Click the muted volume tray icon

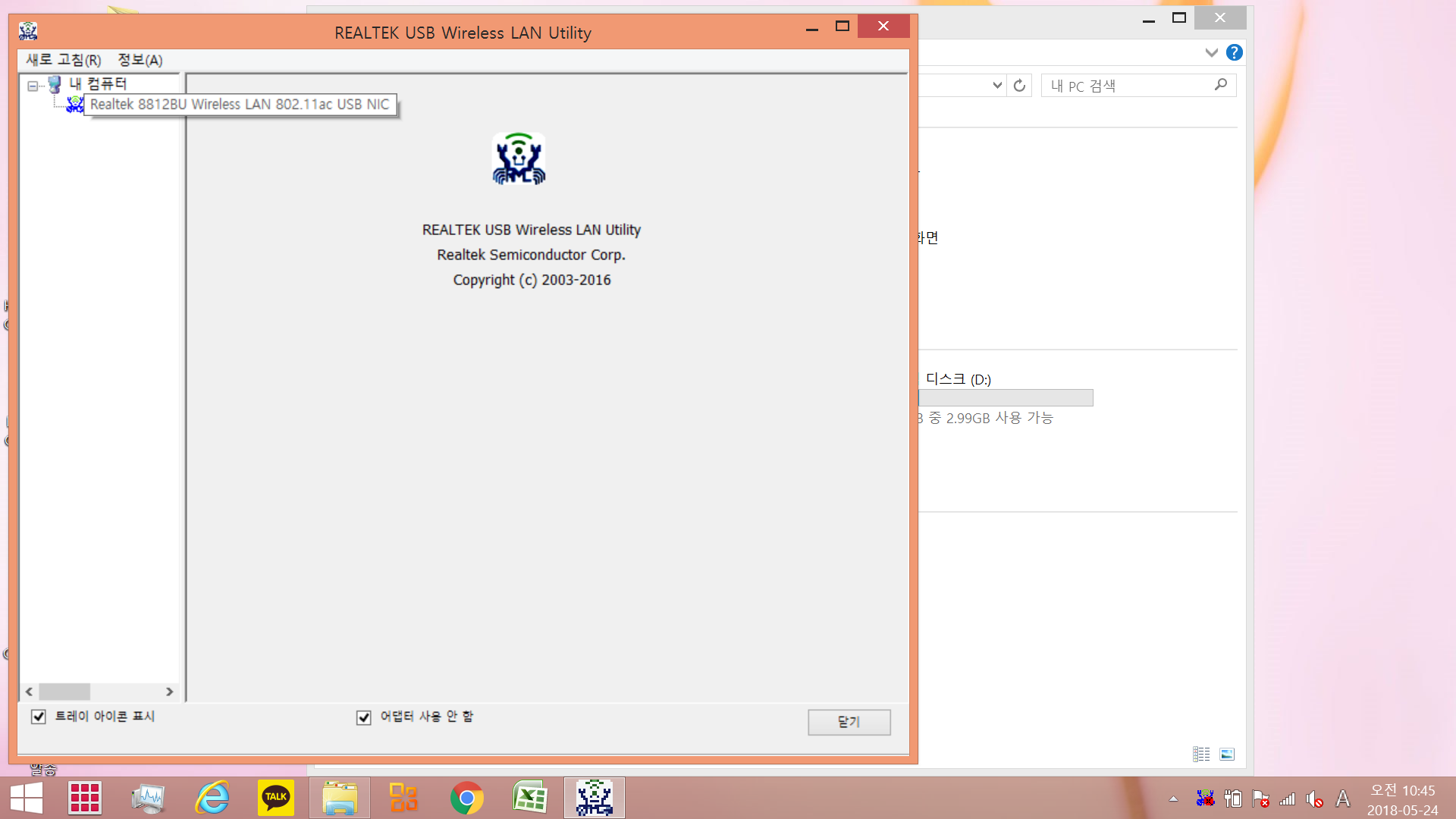[1315, 799]
